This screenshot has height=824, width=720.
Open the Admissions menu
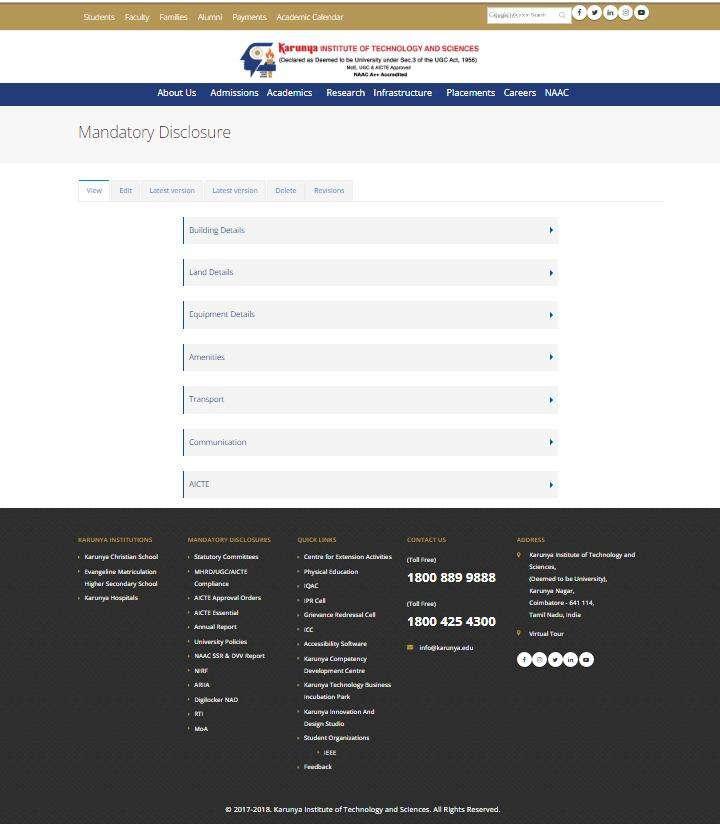pyautogui.click(x=234, y=92)
